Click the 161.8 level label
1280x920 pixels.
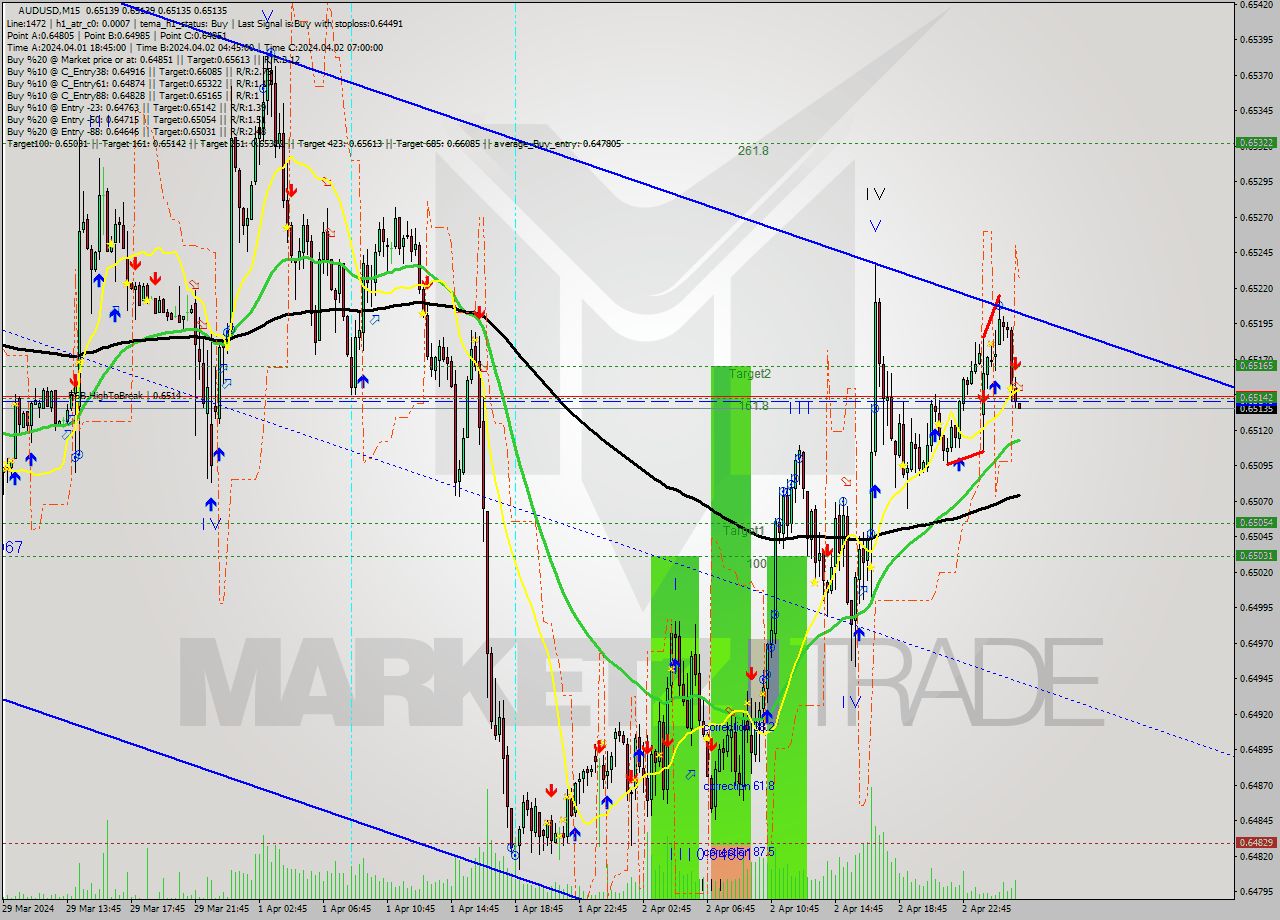click(753, 406)
